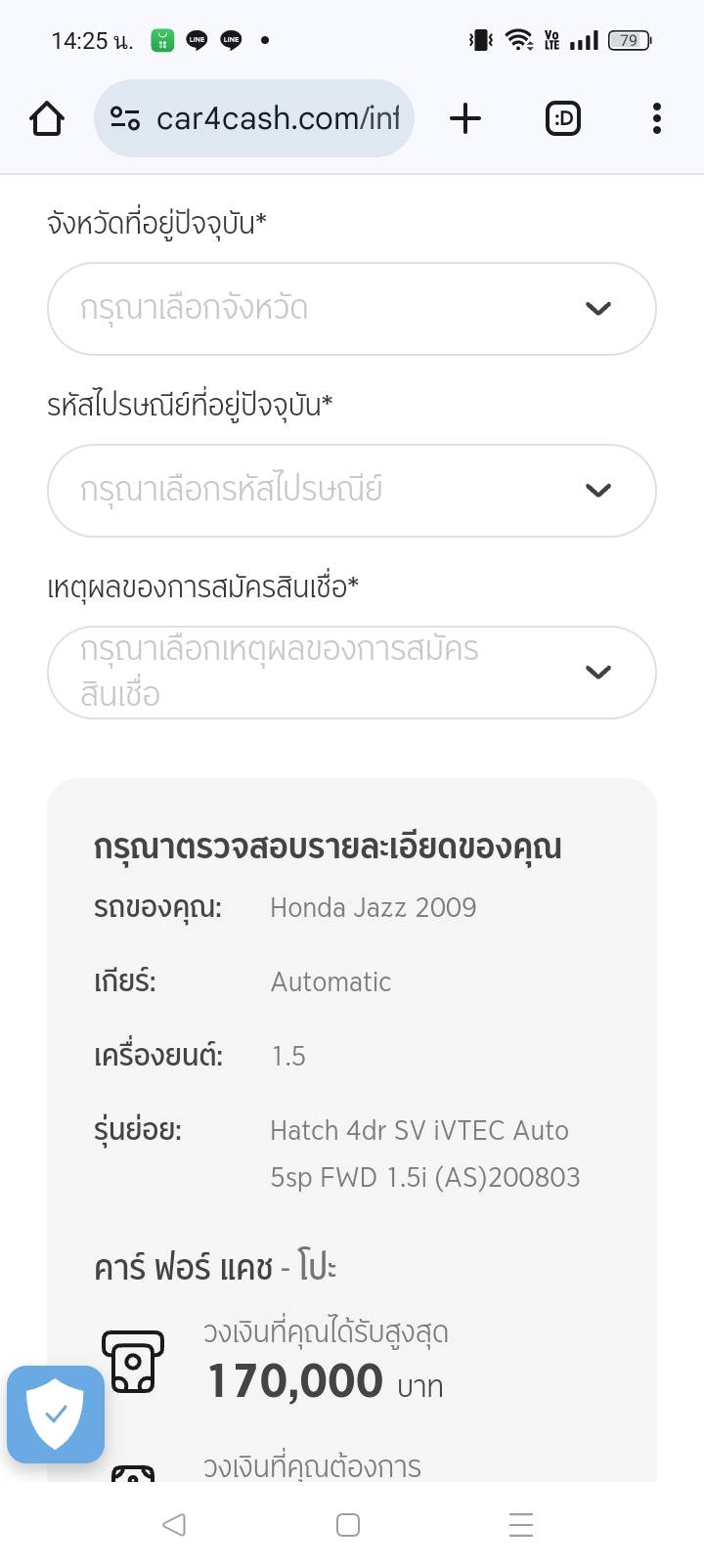Open Android recent apps menu icon
The image size is (704, 1568).
coord(521,1525)
